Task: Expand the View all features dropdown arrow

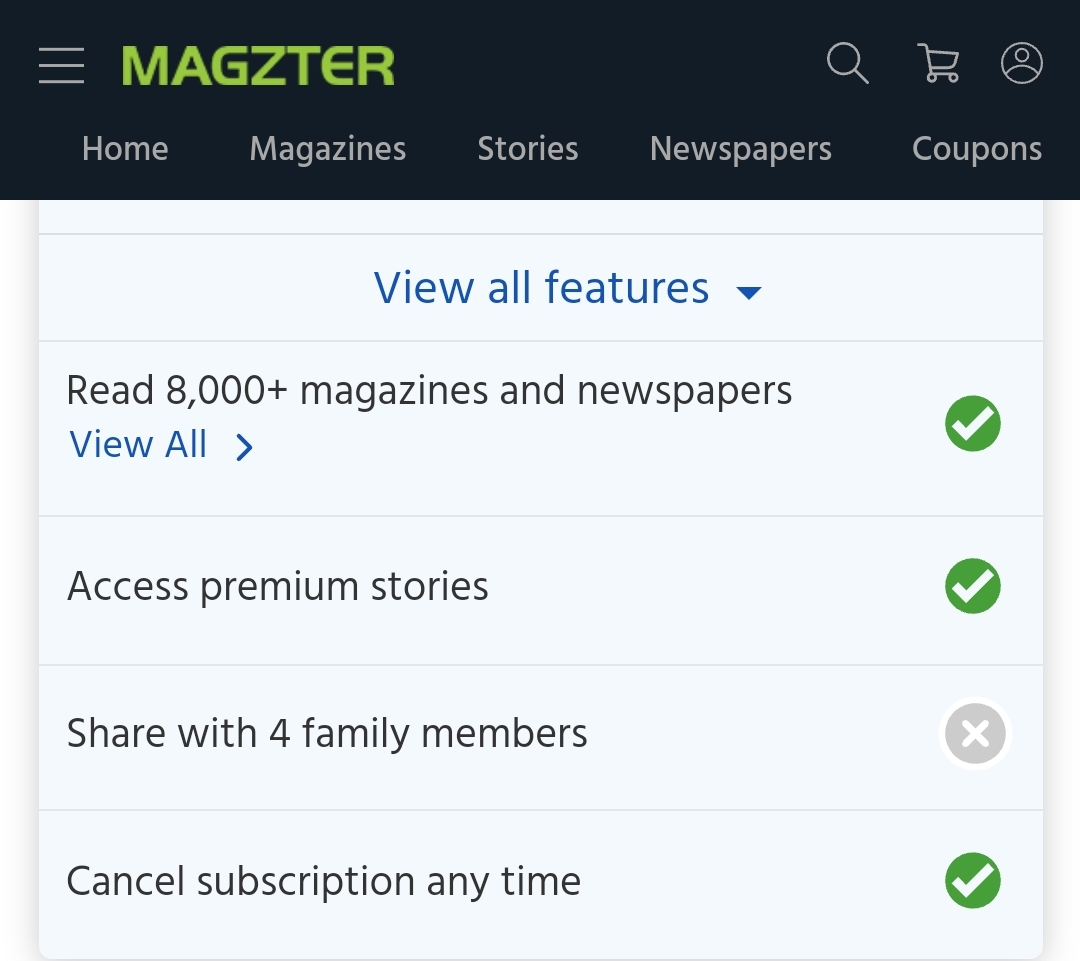Action: [749, 292]
